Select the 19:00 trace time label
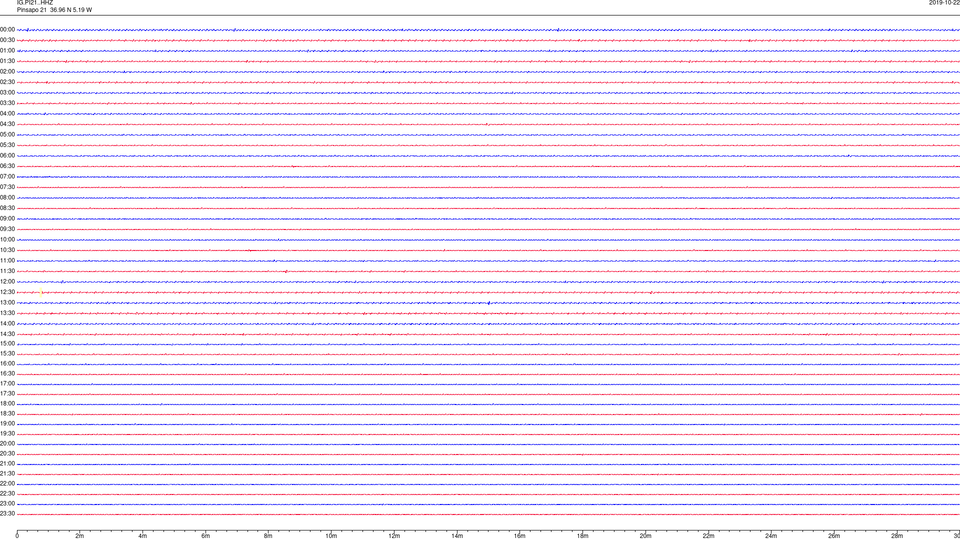The width and height of the screenshot is (960, 540). pos(7,424)
